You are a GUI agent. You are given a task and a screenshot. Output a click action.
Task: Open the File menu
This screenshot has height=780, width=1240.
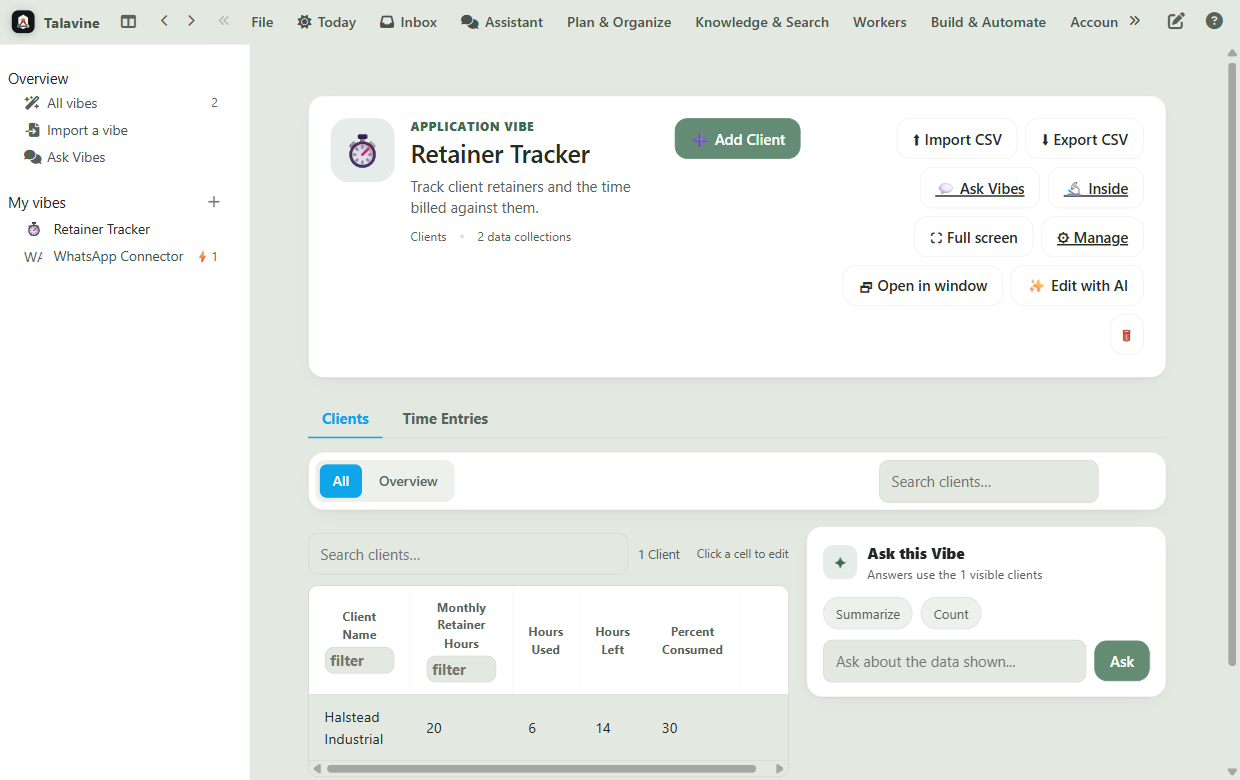pyautogui.click(x=262, y=22)
